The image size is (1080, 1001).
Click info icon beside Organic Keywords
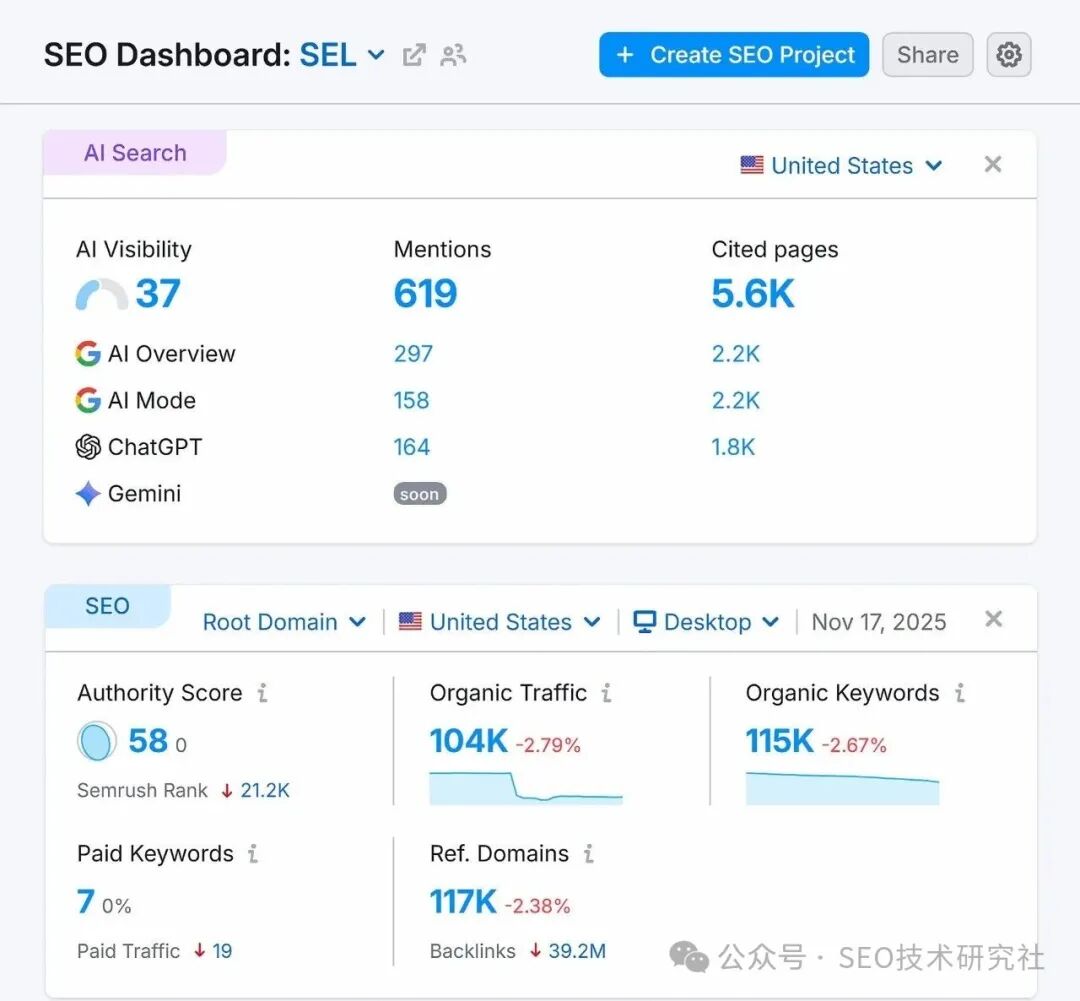(959, 693)
